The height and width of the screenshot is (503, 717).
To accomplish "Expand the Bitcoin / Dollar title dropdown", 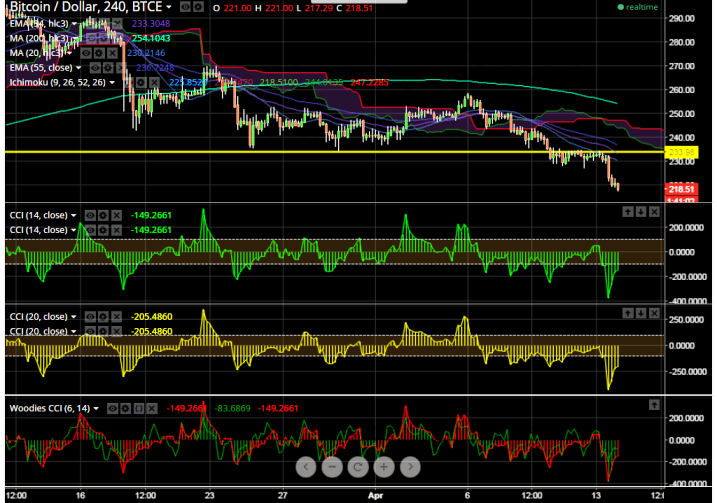I will pyautogui.click(x=169, y=6).
